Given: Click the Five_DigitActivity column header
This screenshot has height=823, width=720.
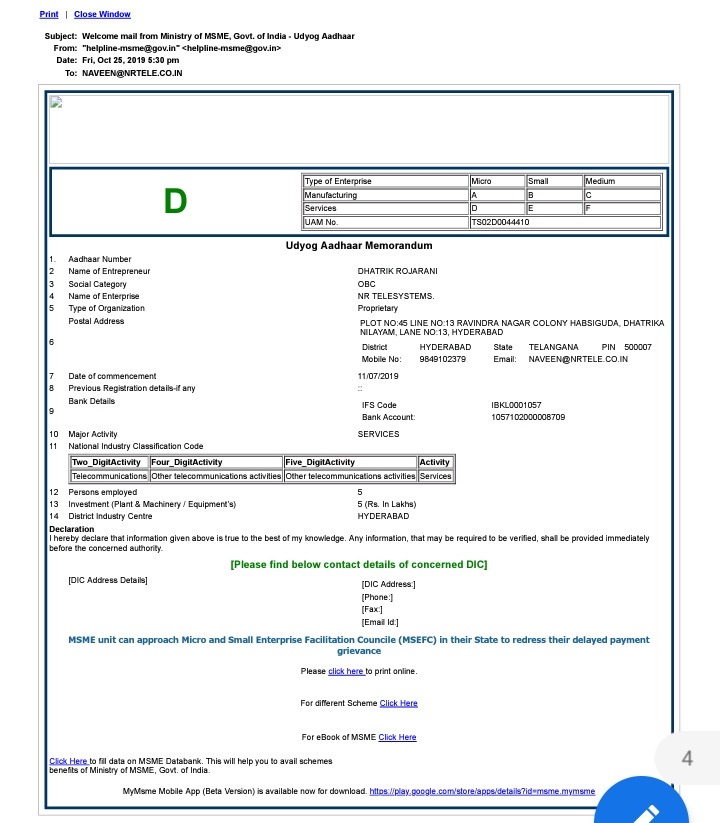Looking at the screenshot, I should tap(320, 462).
